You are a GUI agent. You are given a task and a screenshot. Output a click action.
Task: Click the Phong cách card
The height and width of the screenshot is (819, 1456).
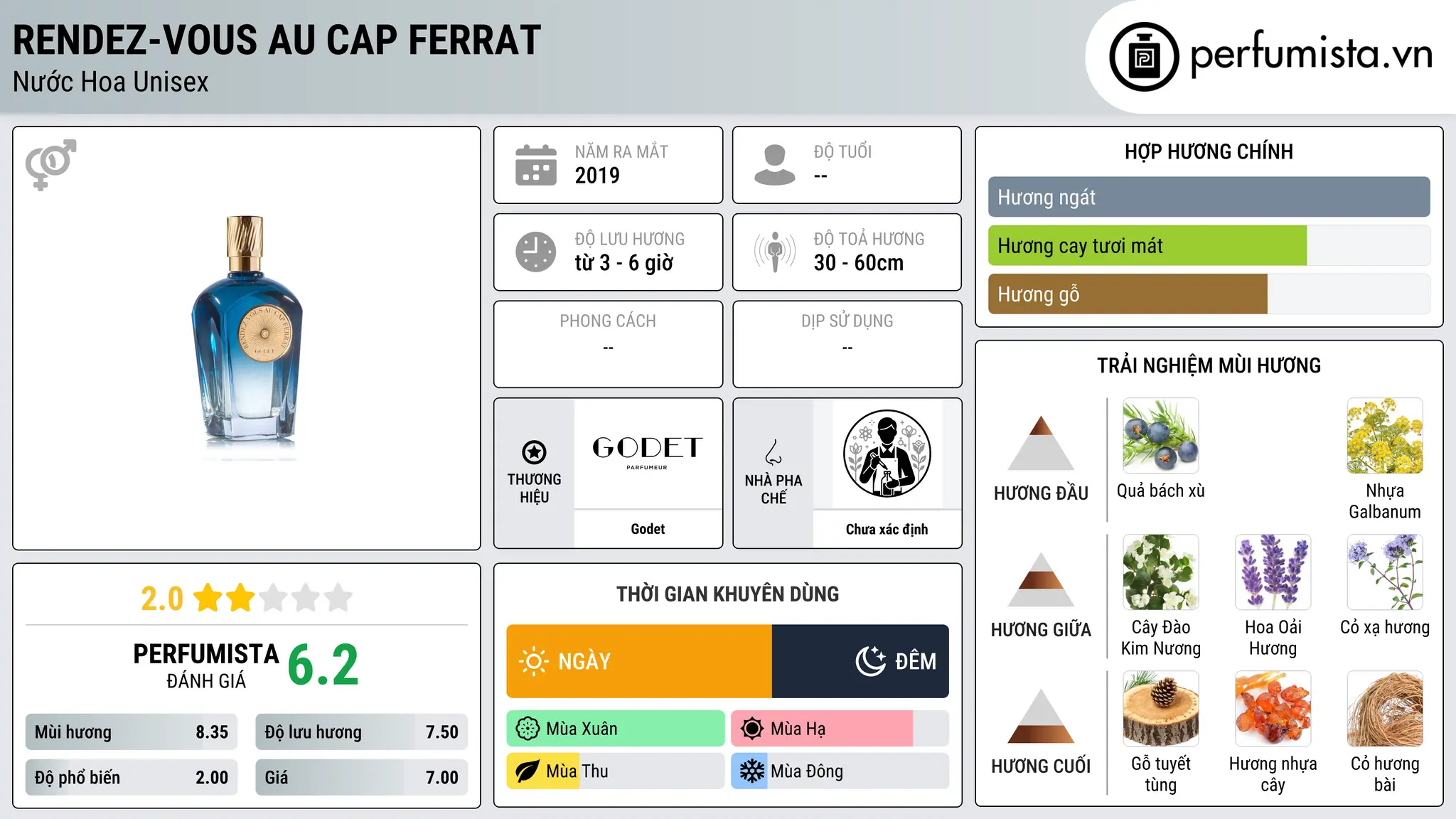(608, 344)
